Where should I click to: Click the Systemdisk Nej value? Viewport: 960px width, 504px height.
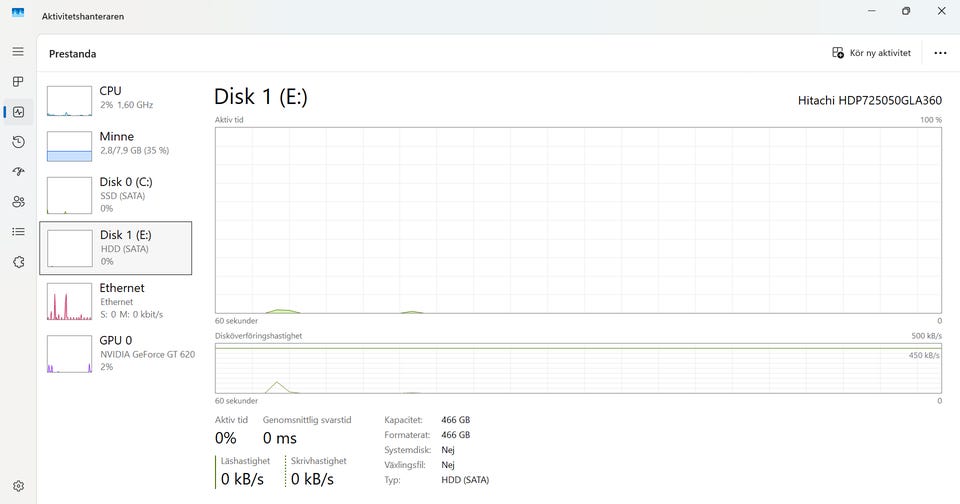click(448, 450)
